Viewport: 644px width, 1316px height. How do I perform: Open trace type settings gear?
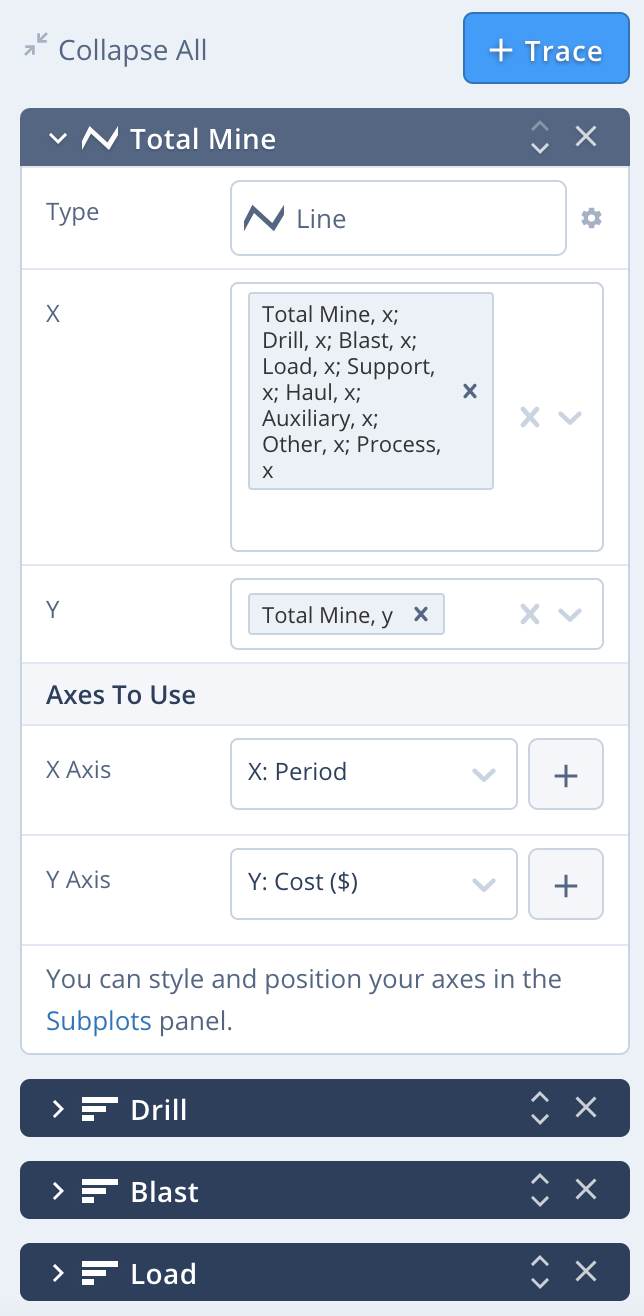click(592, 218)
